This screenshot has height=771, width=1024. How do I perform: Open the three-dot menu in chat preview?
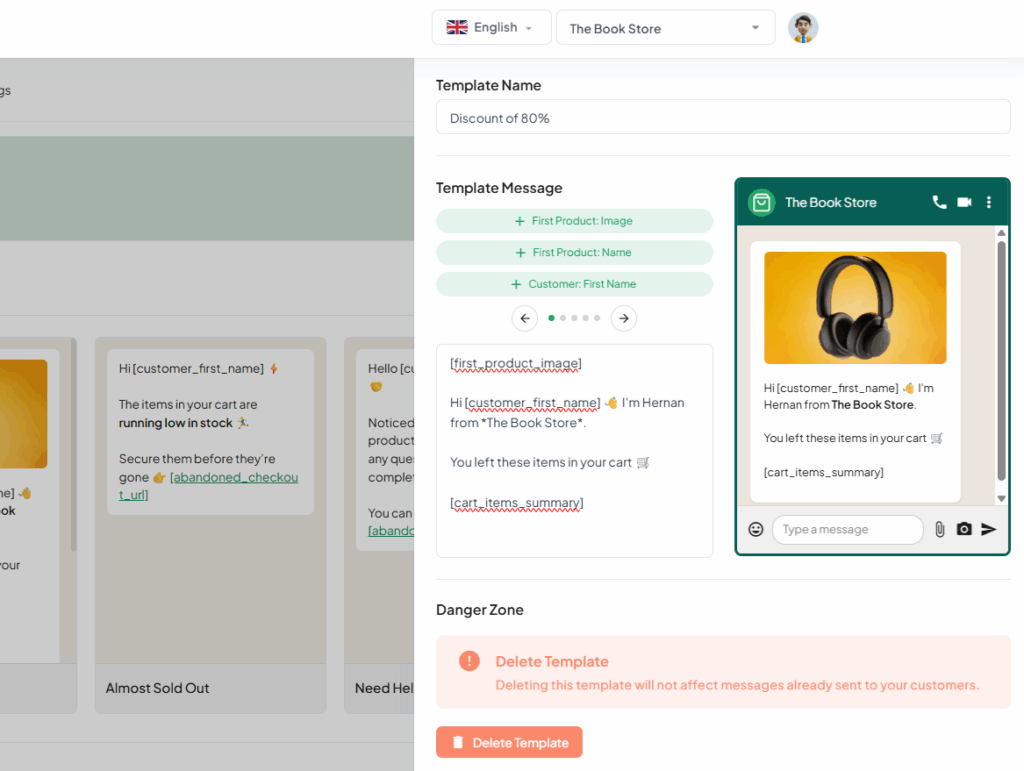tap(989, 202)
